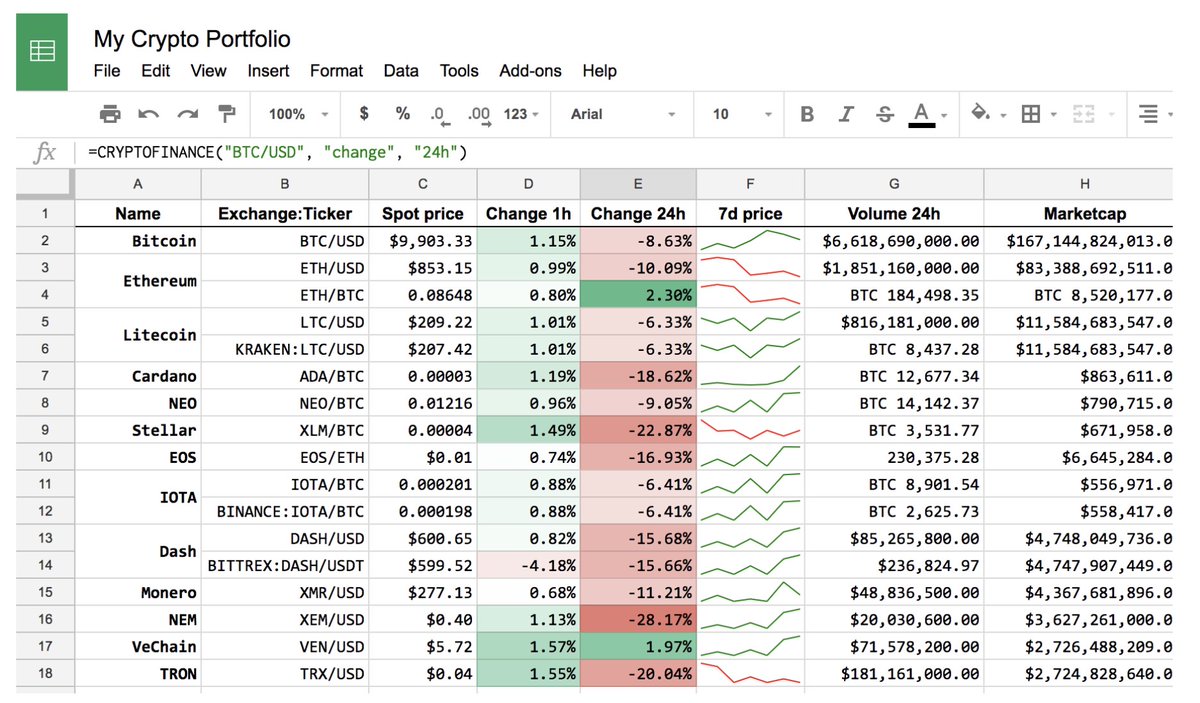Open the Tools menu
This screenshot has height=703, width=1200.
click(x=459, y=71)
